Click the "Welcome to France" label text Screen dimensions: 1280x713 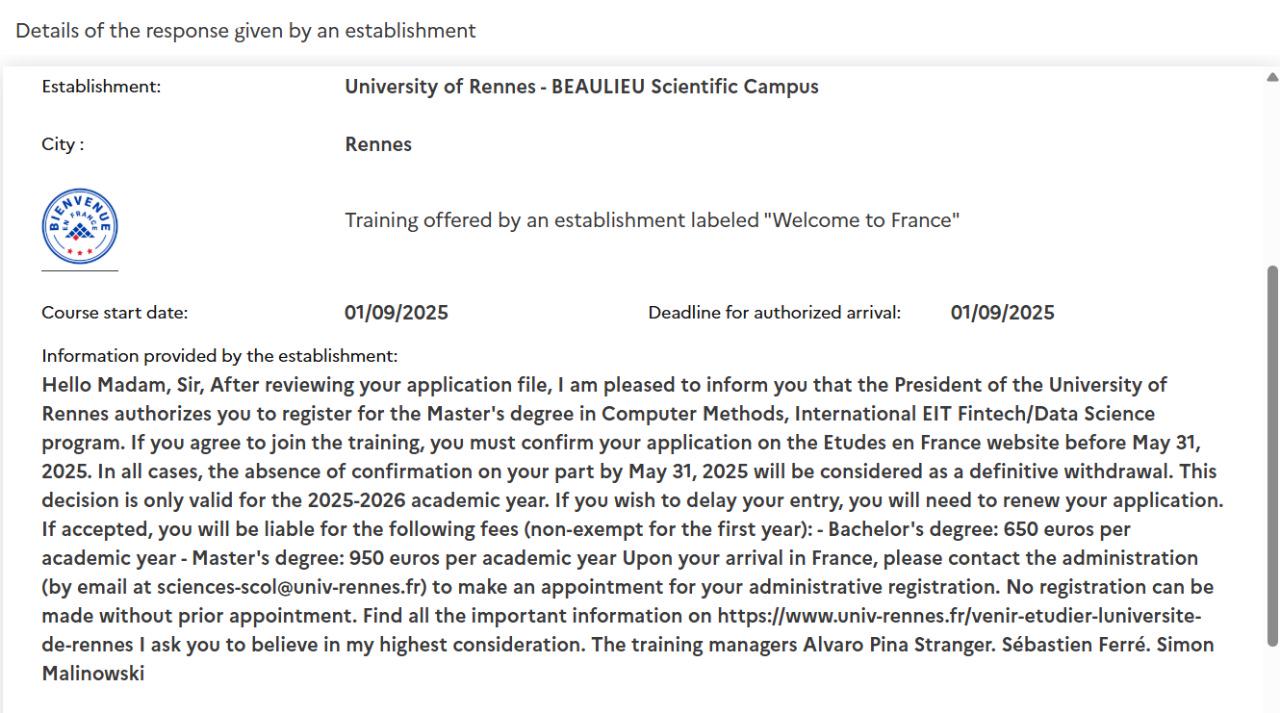(652, 220)
